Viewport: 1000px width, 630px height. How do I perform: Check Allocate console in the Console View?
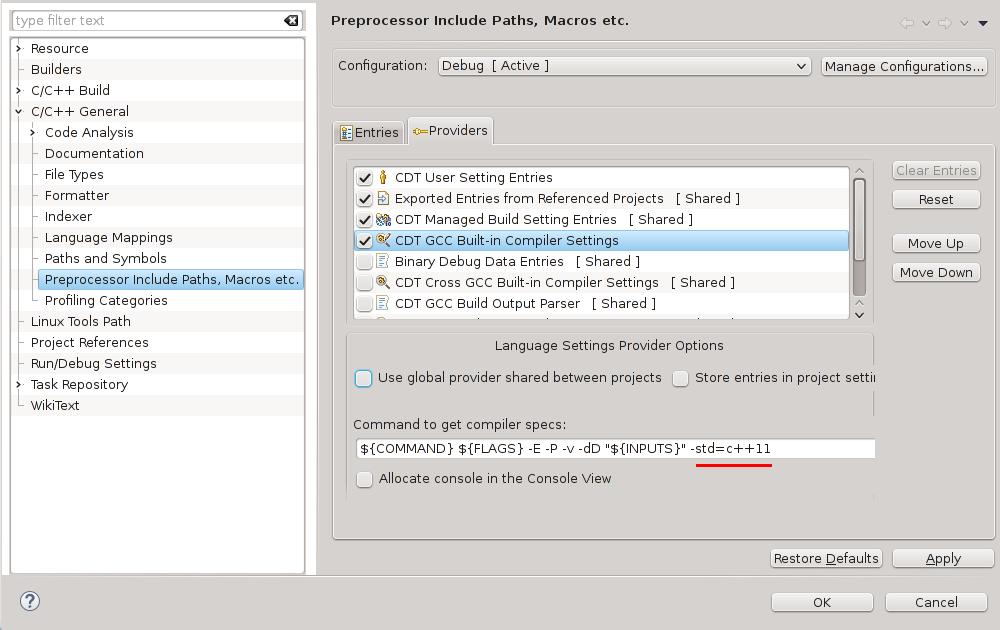[x=365, y=479]
